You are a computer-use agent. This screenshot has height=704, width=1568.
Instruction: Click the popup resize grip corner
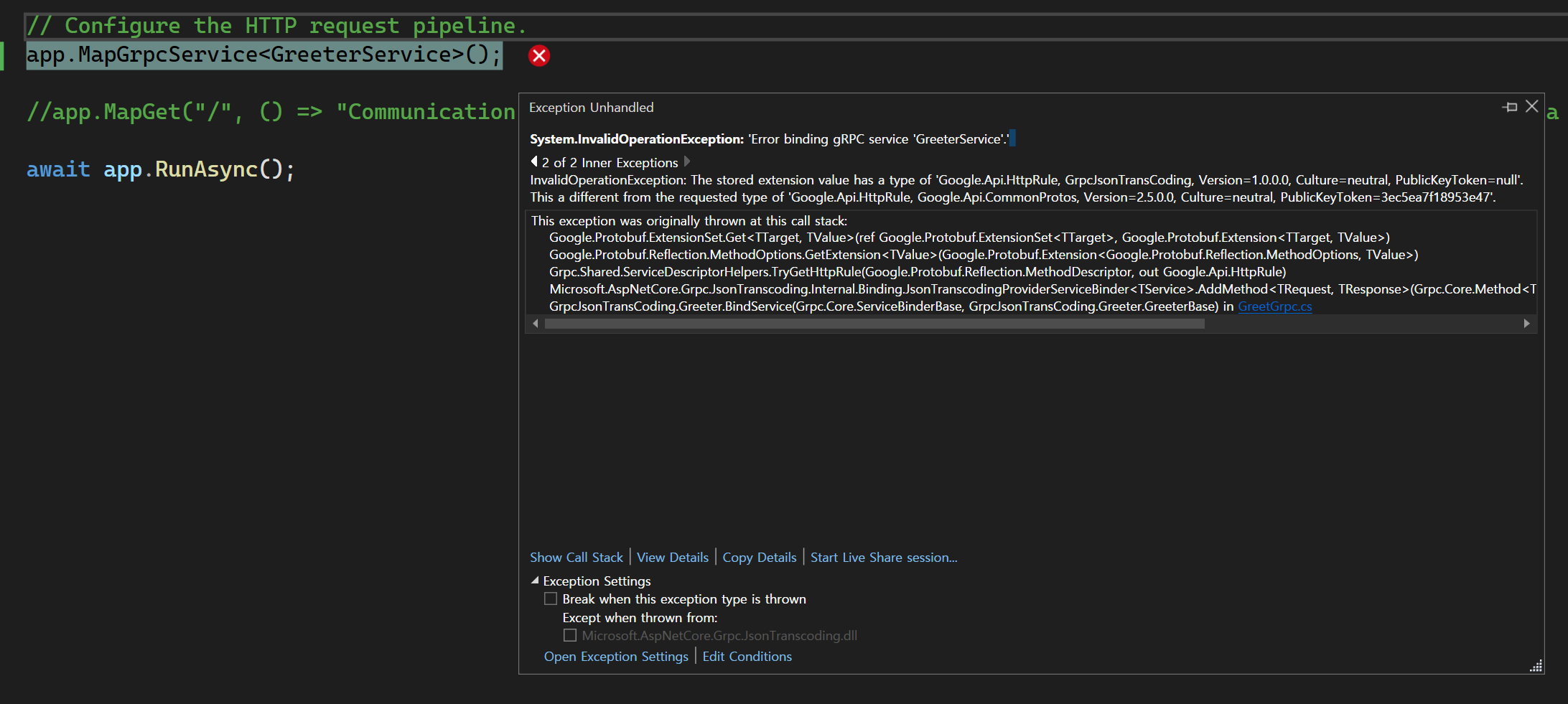[x=1536, y=666]
